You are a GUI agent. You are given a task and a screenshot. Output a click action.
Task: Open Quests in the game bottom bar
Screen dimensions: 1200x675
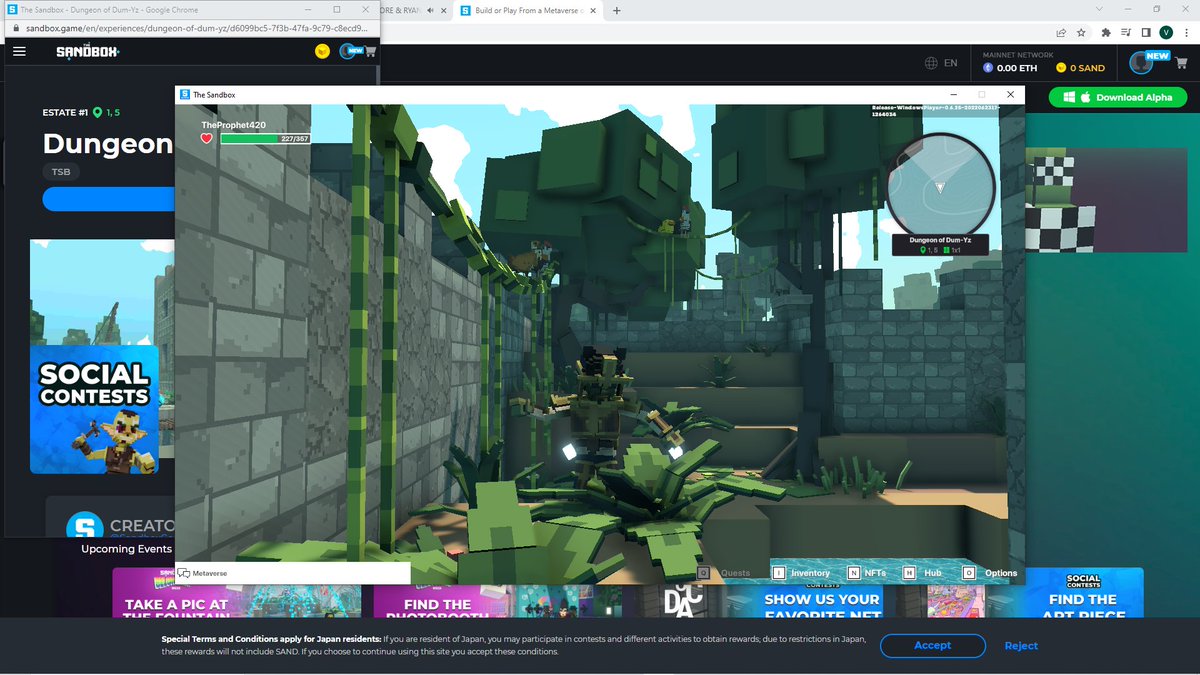[723, 573]
